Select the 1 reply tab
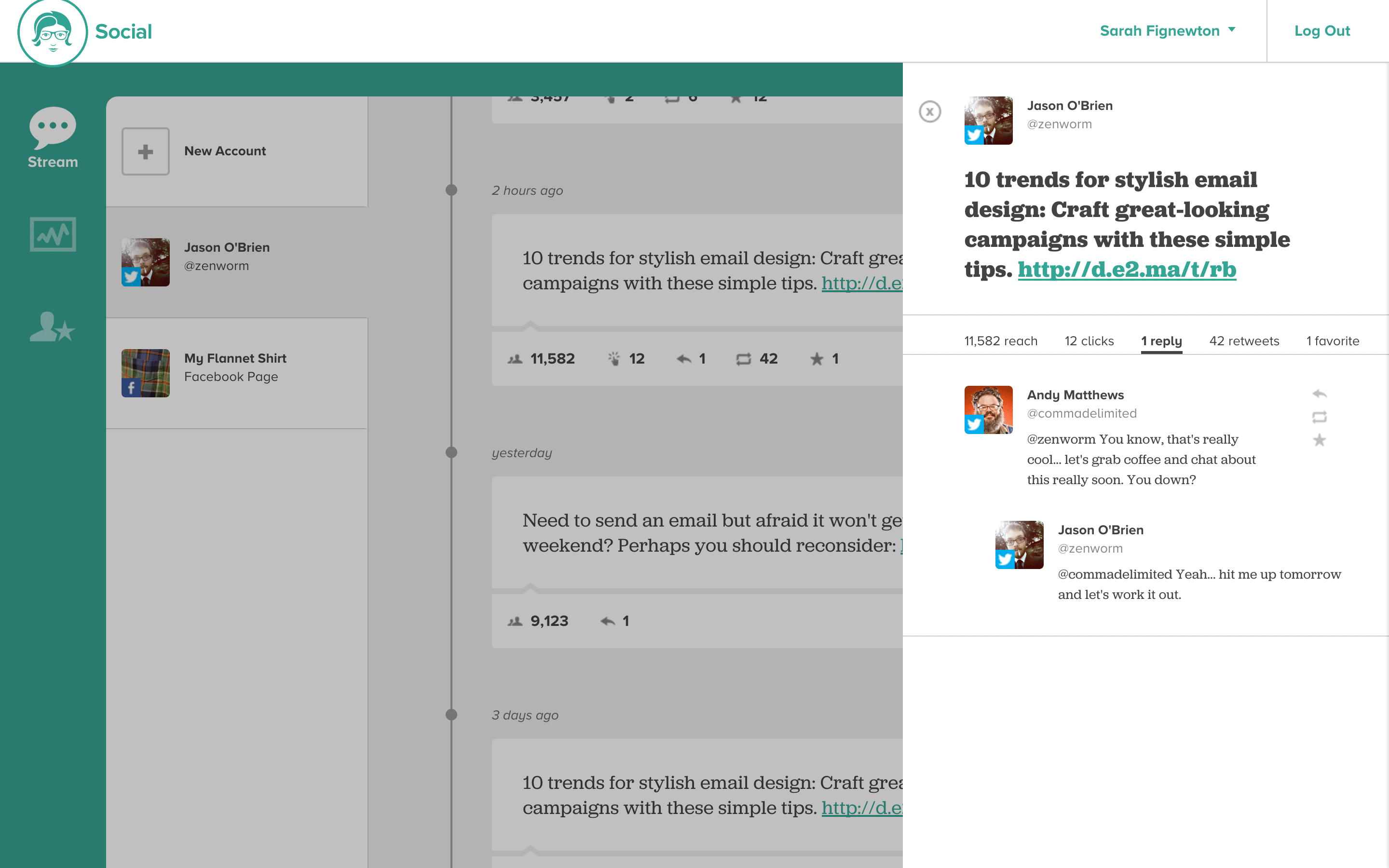 (x=1161, y=341)
